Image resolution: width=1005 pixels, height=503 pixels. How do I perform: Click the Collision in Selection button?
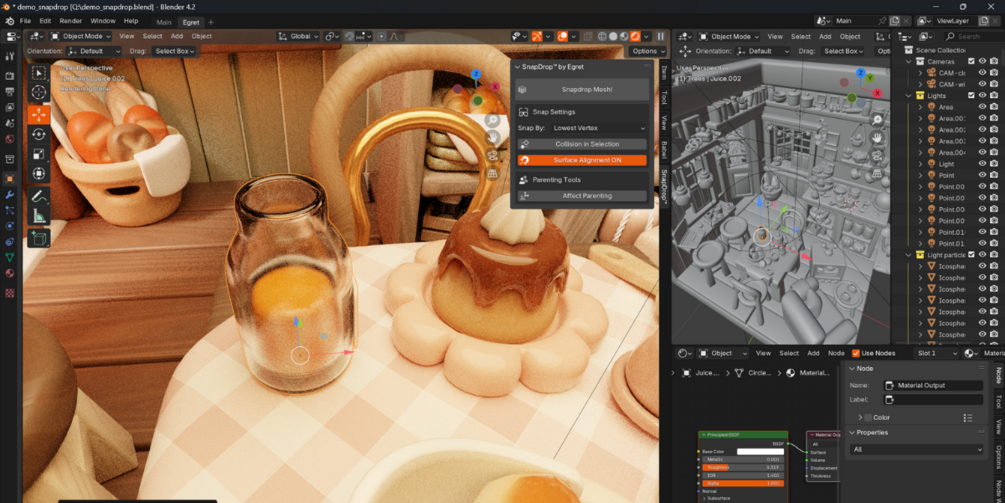pos(582,144)
